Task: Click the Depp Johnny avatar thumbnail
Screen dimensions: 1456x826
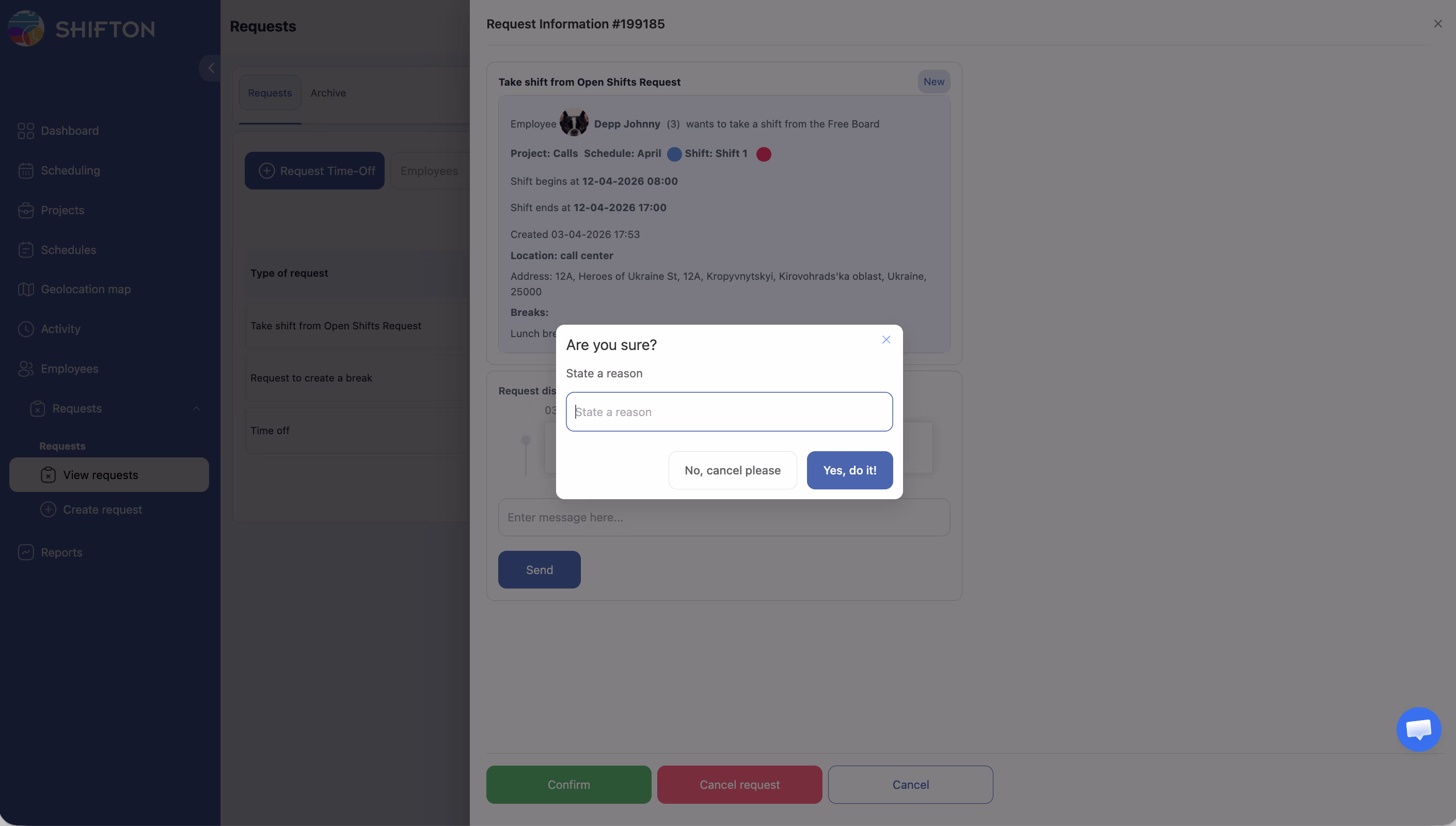Action: [574, 122]
